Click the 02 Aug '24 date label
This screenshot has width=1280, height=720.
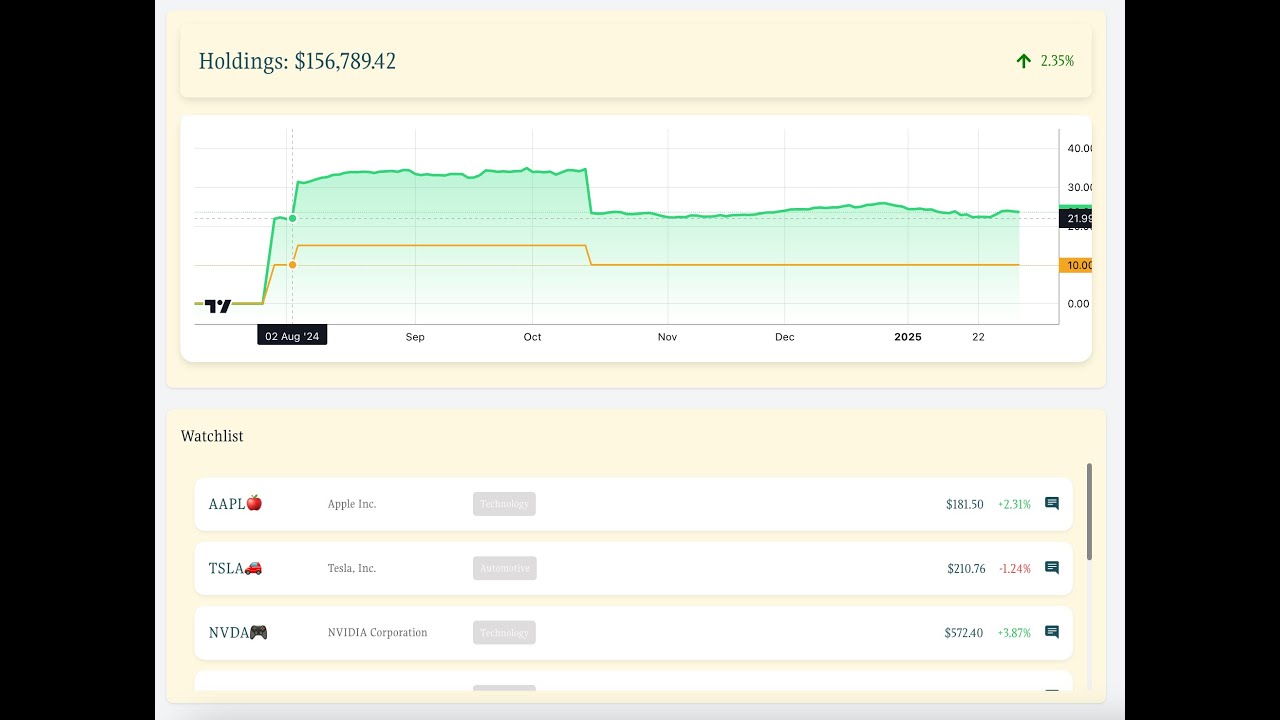click(x=292, y=336)
